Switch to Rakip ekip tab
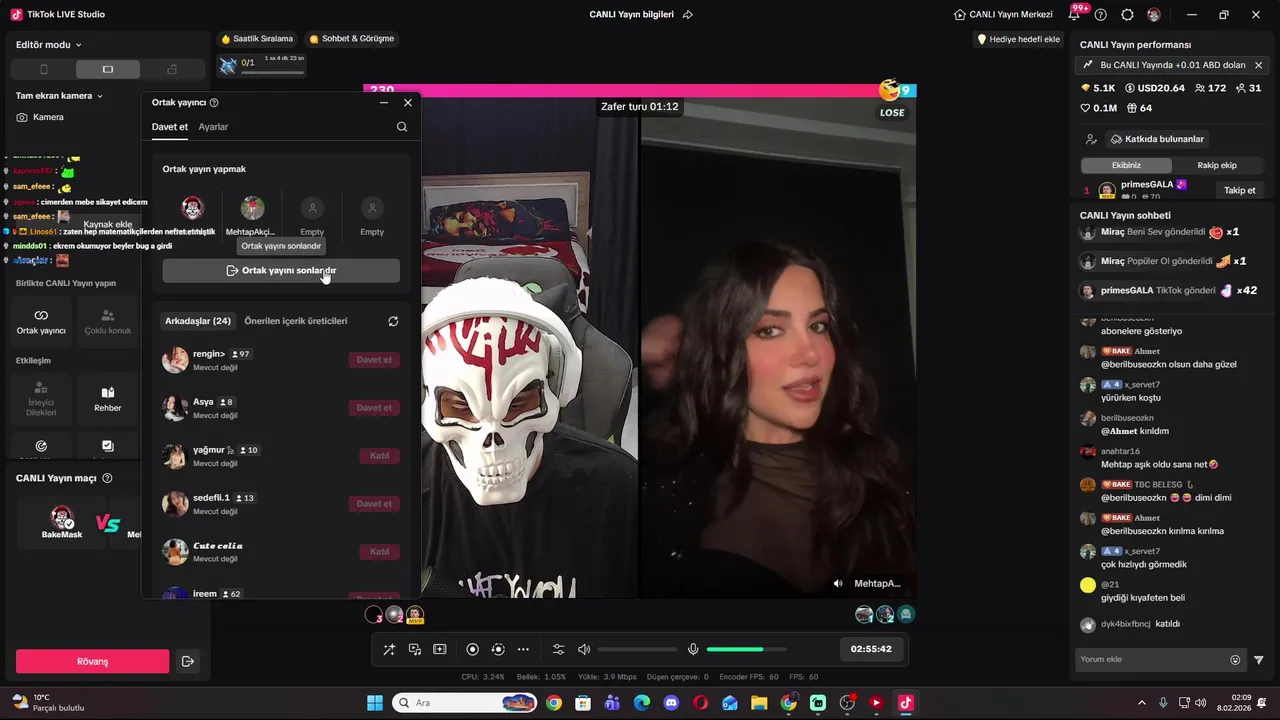 (1217, 165)
